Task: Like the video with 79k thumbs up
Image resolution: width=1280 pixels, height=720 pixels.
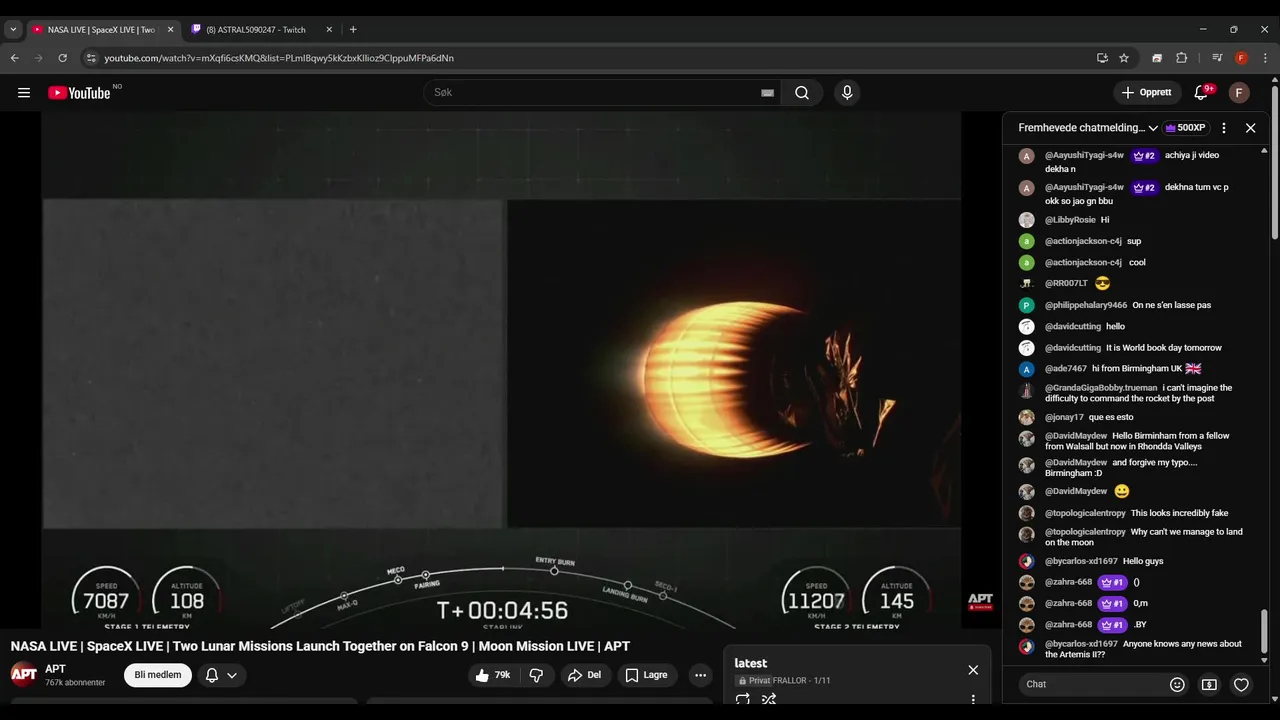Action: pyautogui.click(x=494, y=675)
